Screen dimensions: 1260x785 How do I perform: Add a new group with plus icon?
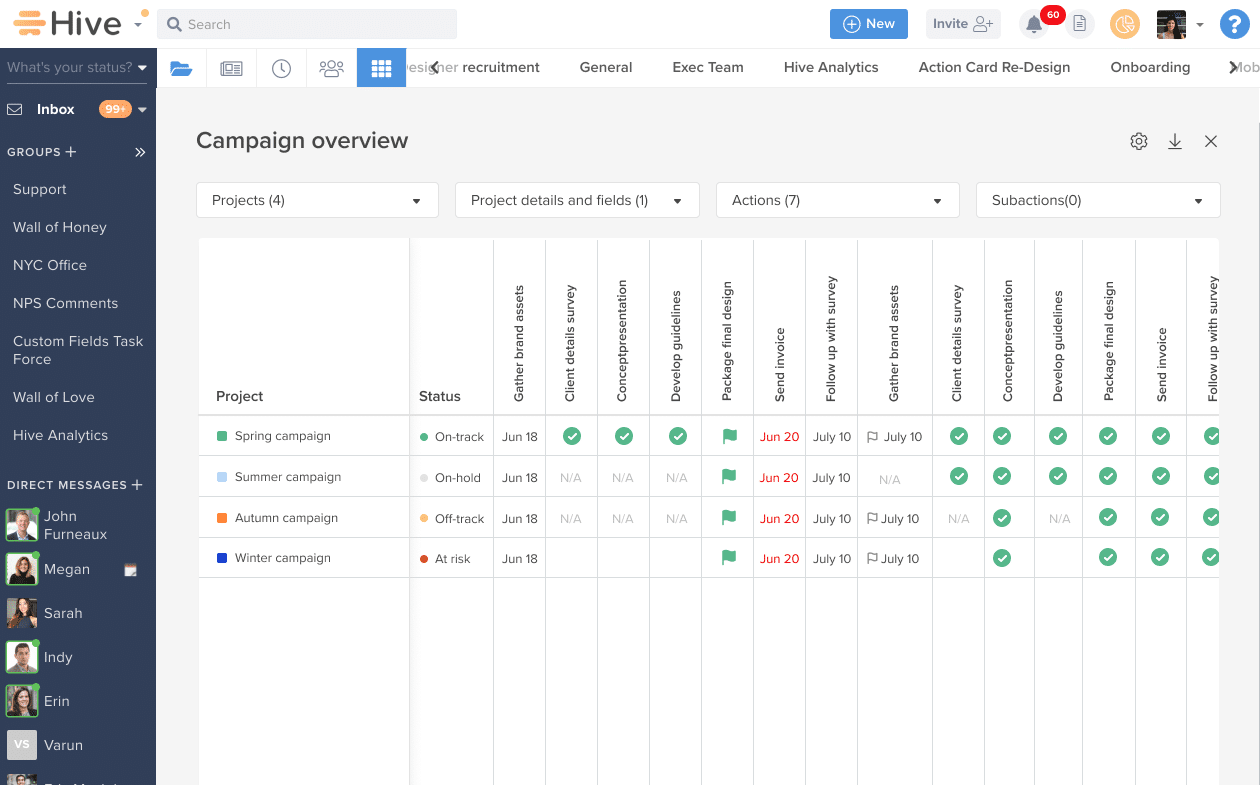(x=71, y=152)
